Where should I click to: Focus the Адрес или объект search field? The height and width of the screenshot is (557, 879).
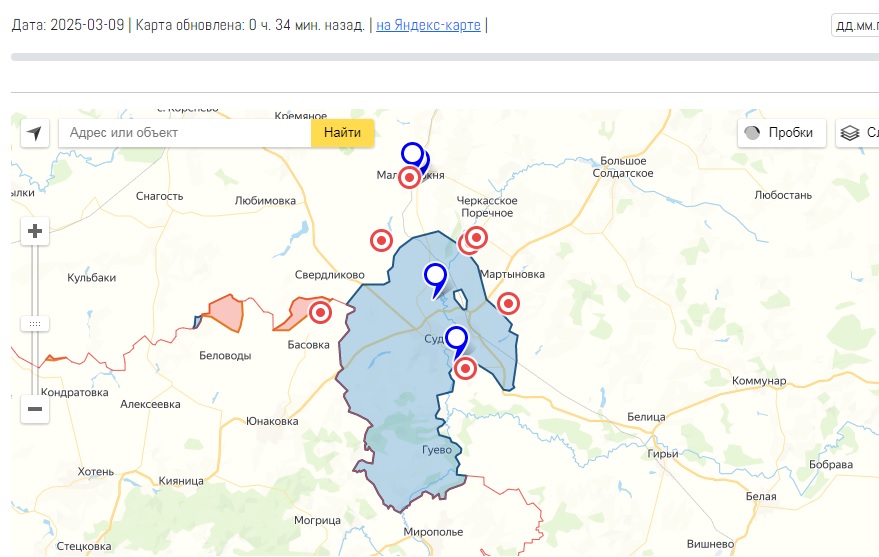[x=185, y=133]
